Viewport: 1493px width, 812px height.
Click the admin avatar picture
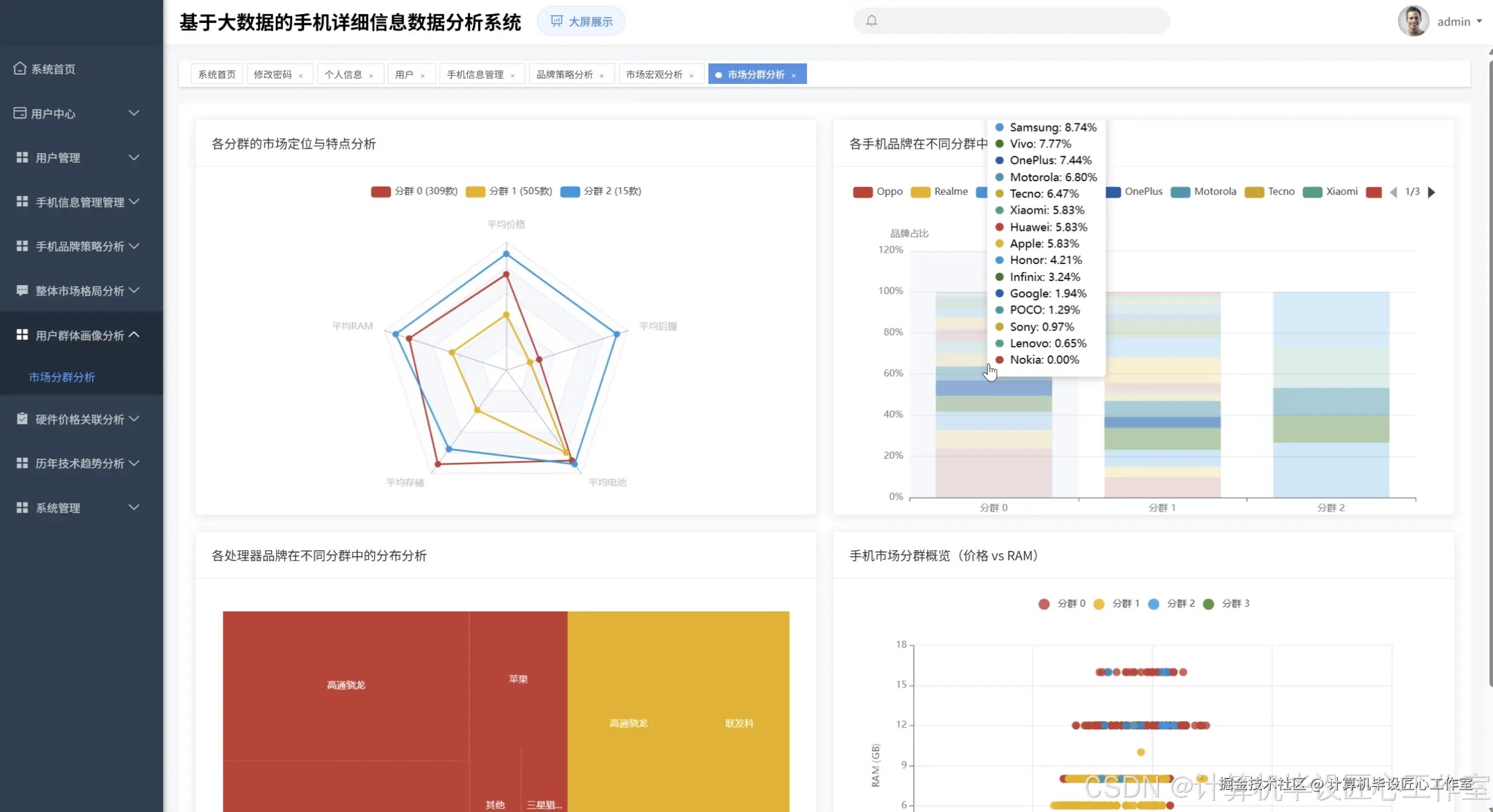point(1413,22)
